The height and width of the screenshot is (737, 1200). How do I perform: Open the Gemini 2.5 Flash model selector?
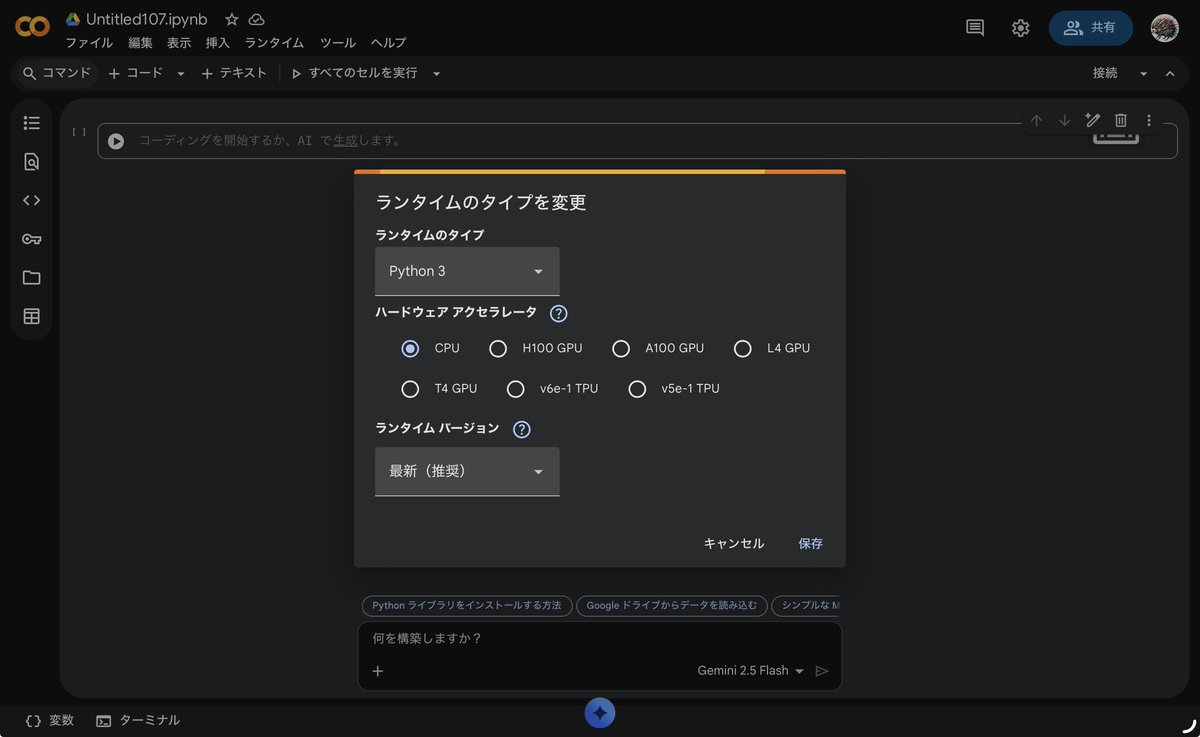pyautogui.click(x=751, y=671)
